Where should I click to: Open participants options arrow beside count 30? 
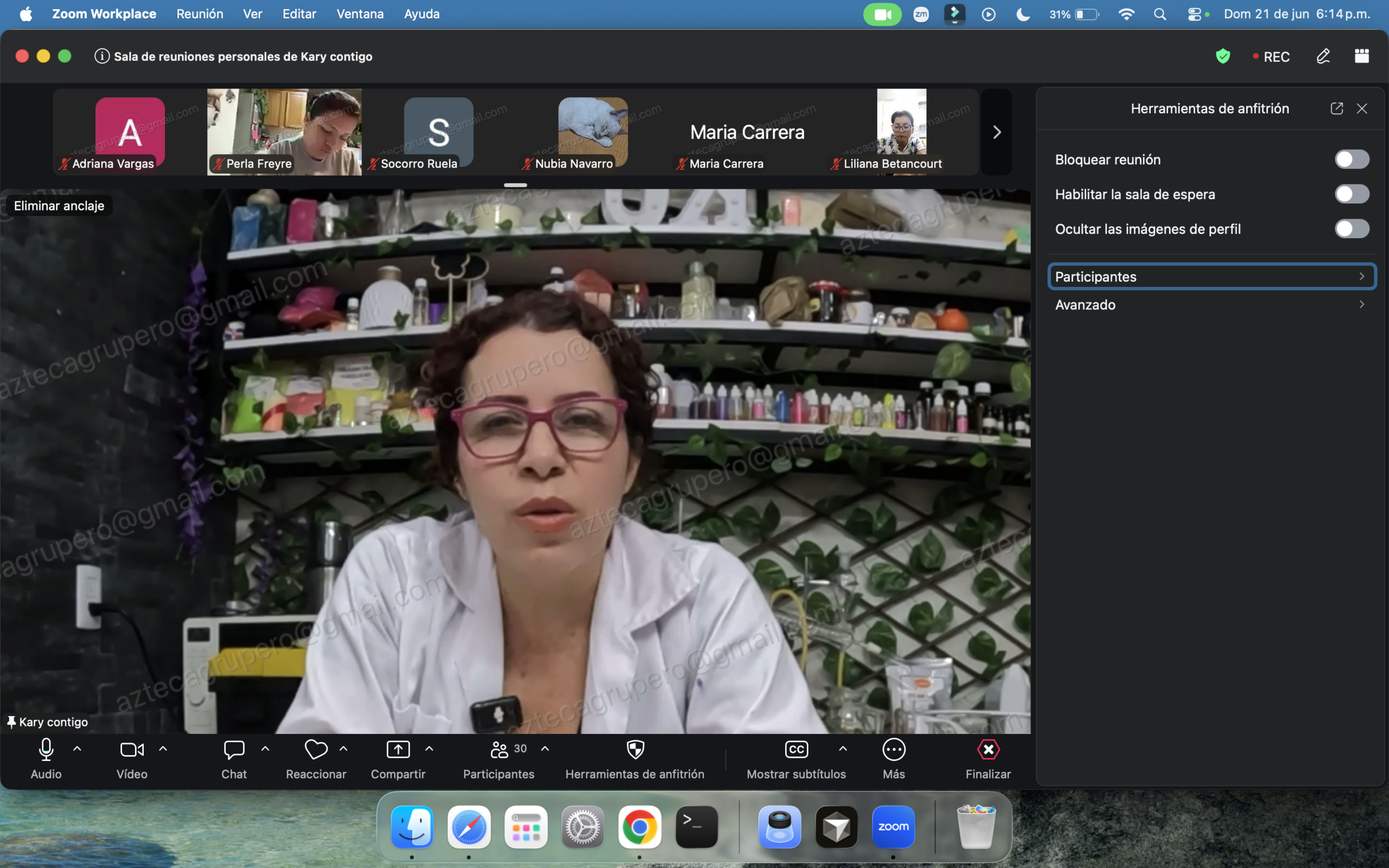[545, 749]
